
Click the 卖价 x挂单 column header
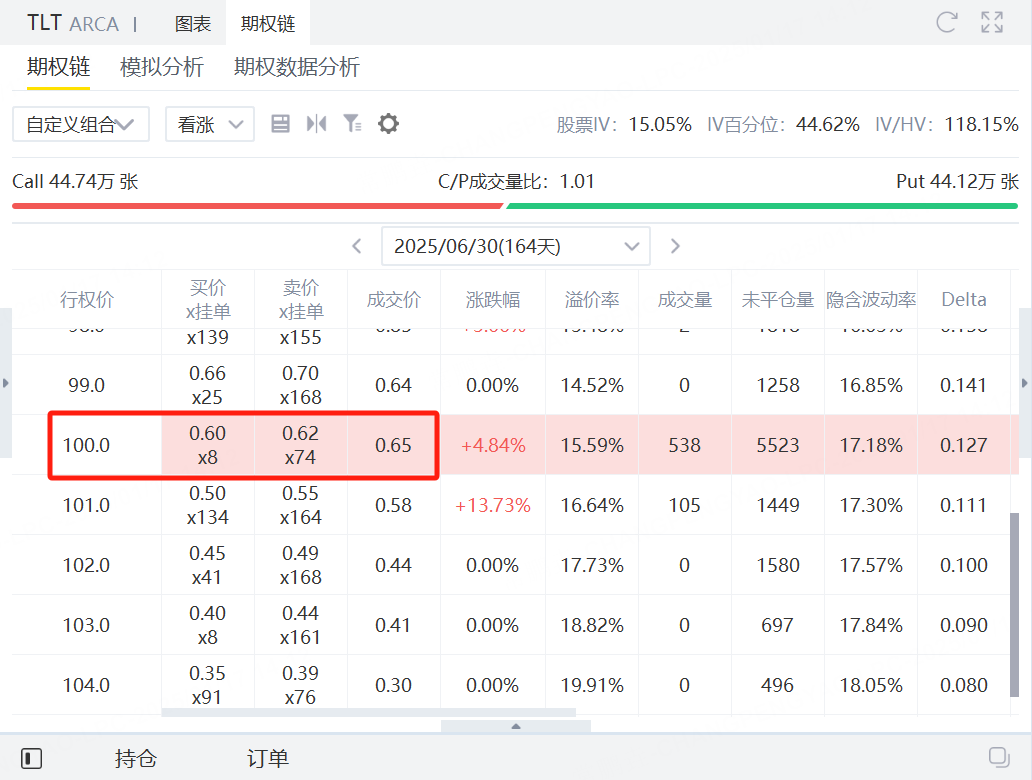(301, 299)
